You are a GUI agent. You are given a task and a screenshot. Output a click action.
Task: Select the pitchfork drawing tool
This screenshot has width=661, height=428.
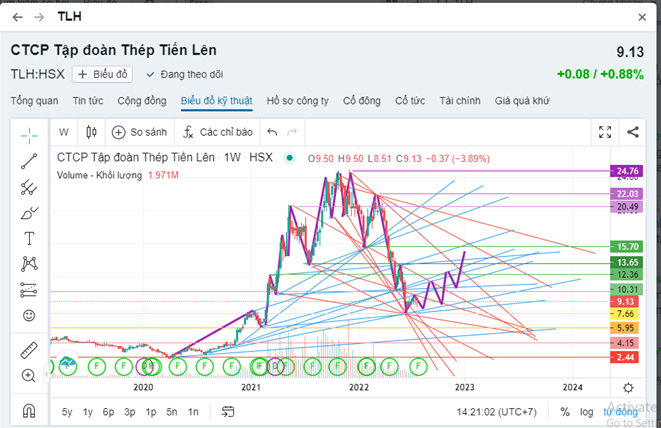pos(29,188)
